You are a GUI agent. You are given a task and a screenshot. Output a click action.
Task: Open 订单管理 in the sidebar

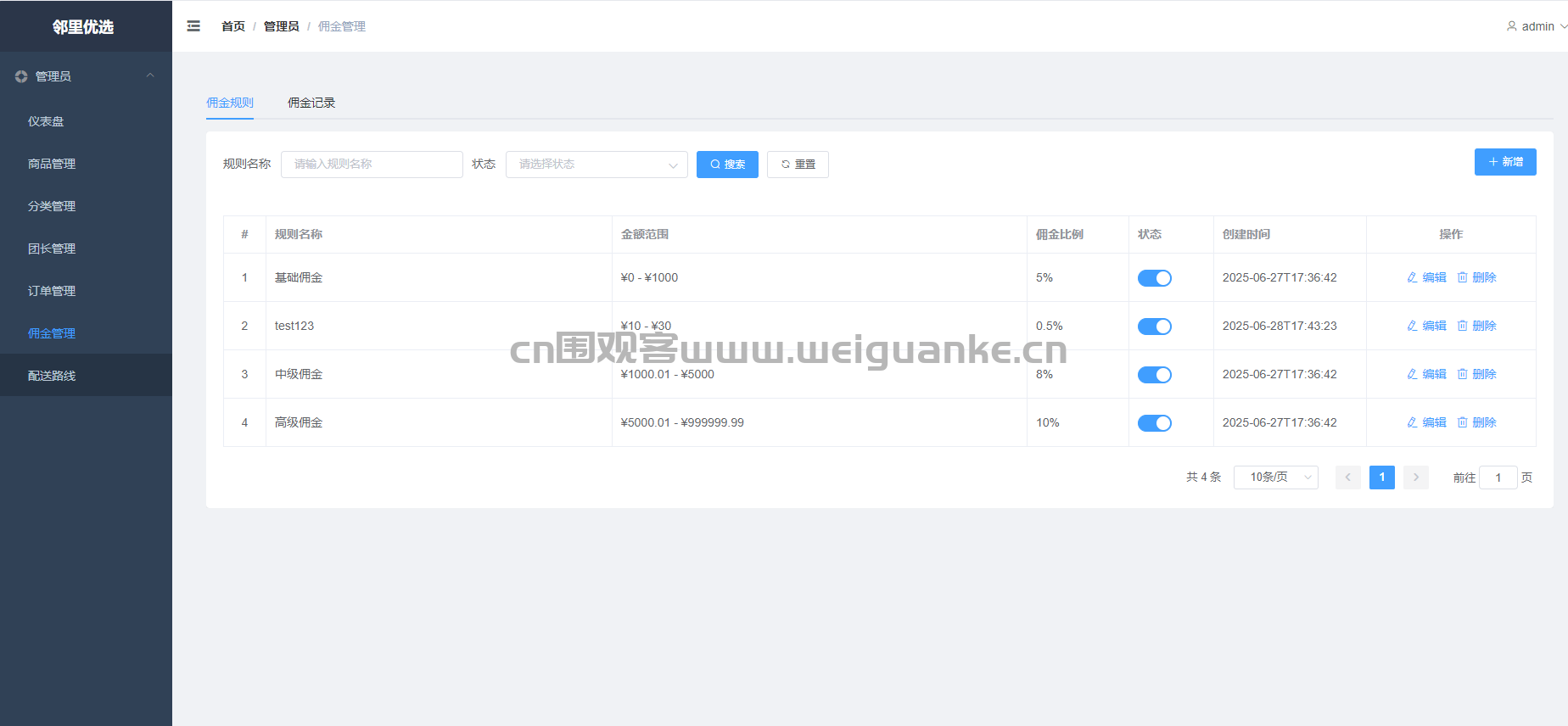(x=52, y=291)
